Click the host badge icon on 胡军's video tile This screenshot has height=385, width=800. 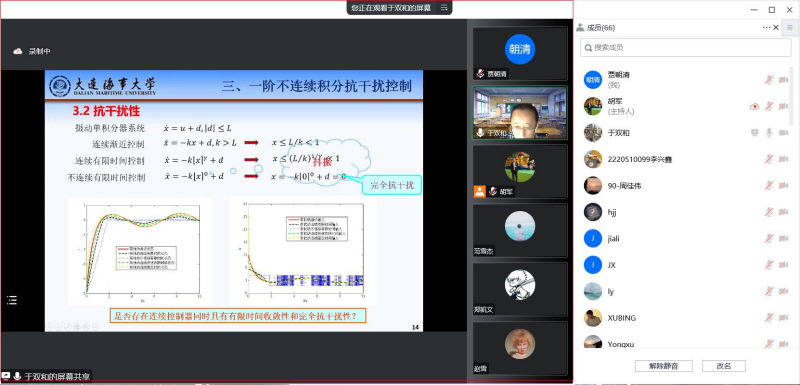pos(479,191)
